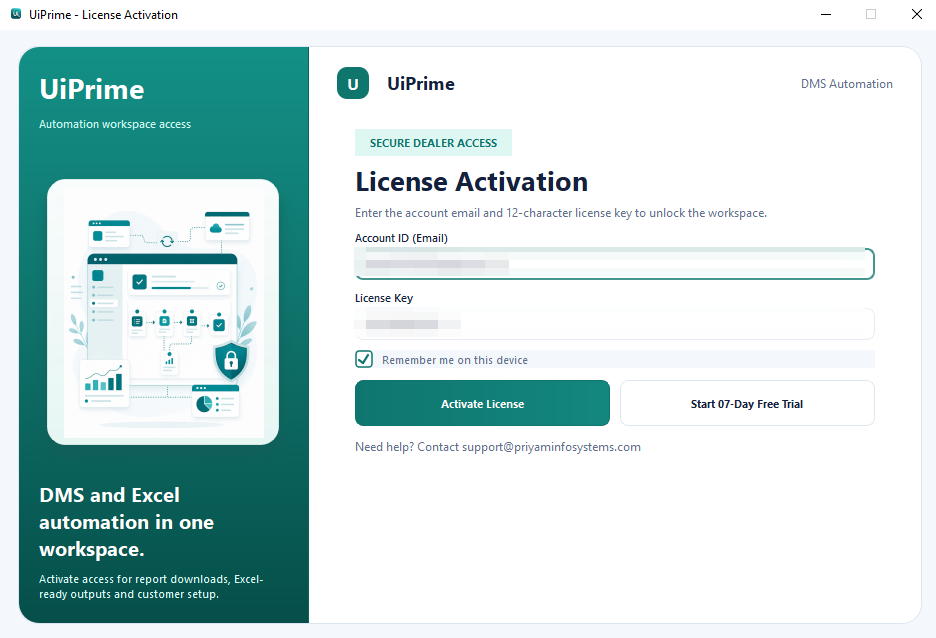Click the Activate access for report downloads text

click(151, 587)
